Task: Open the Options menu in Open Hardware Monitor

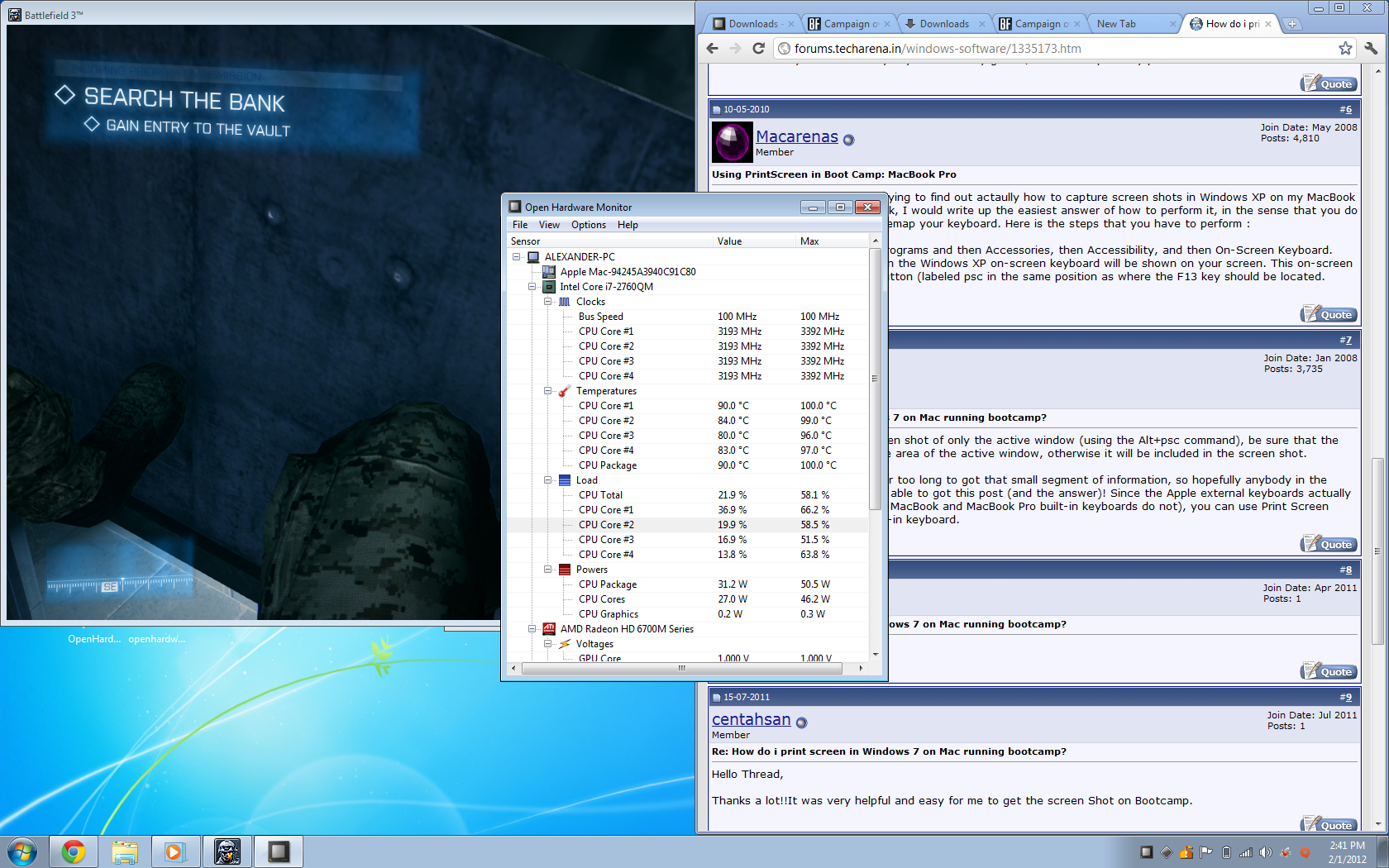Action: point(589,225)
